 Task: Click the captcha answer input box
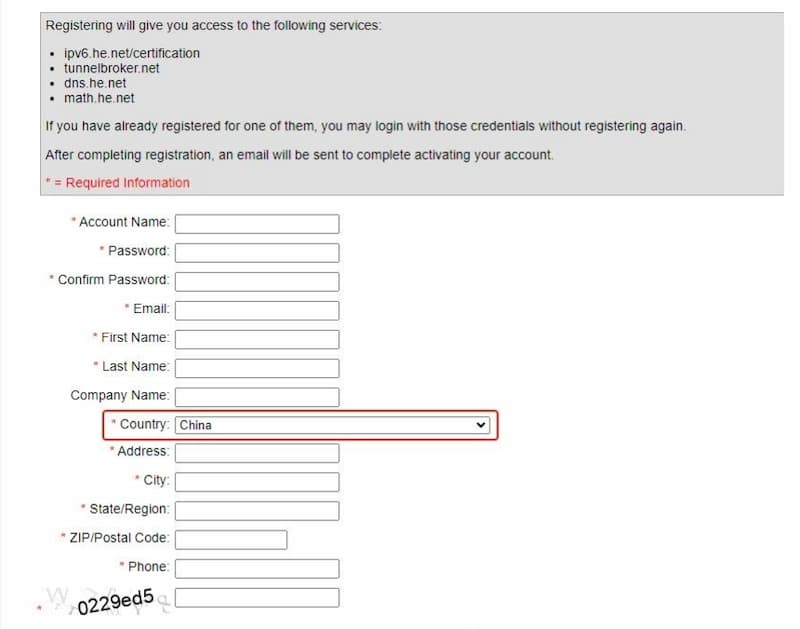257,598
